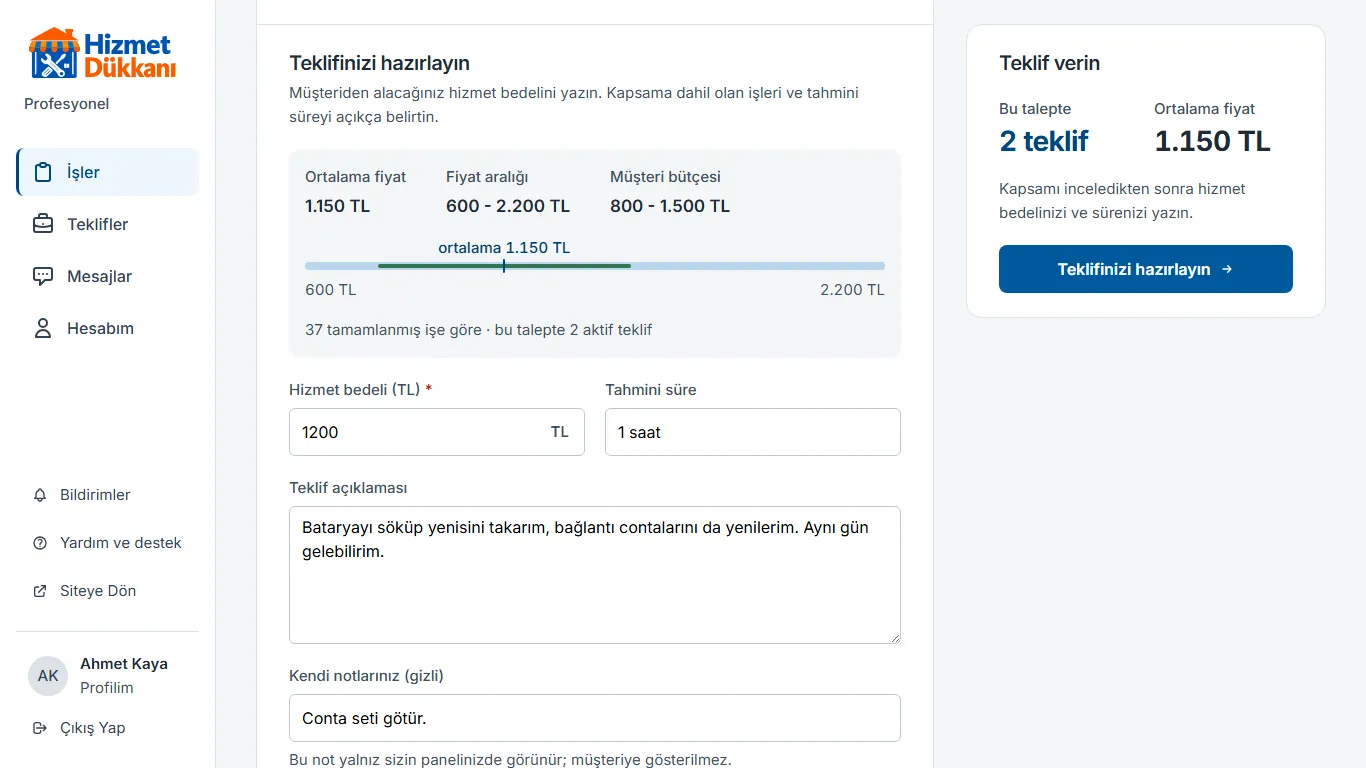Open Hesabım in the sidebar
1366x768 pixels.
tap(107, 328)
